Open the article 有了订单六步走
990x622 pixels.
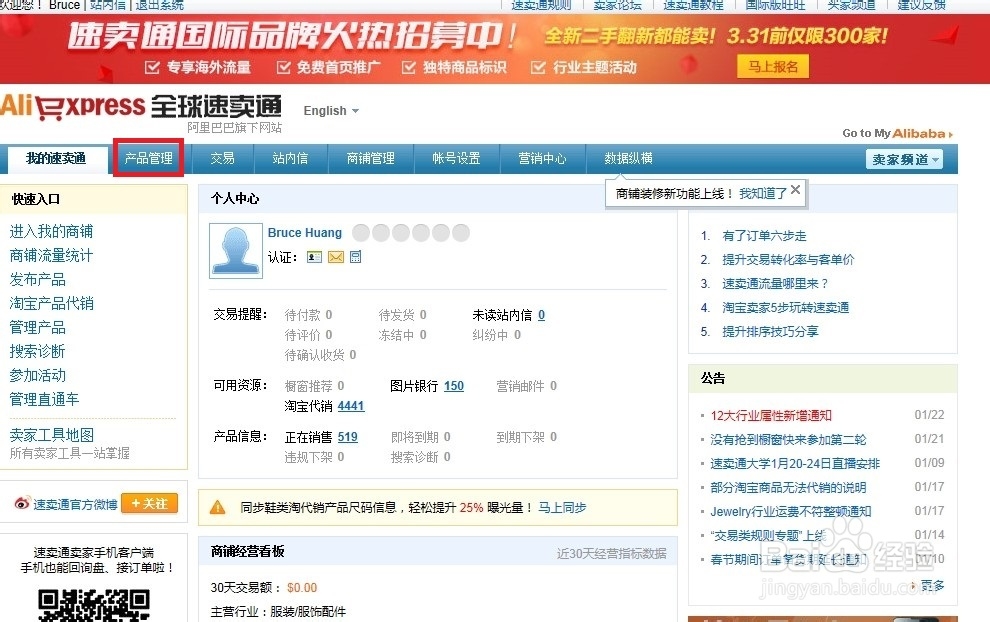[x=764, y=236]
